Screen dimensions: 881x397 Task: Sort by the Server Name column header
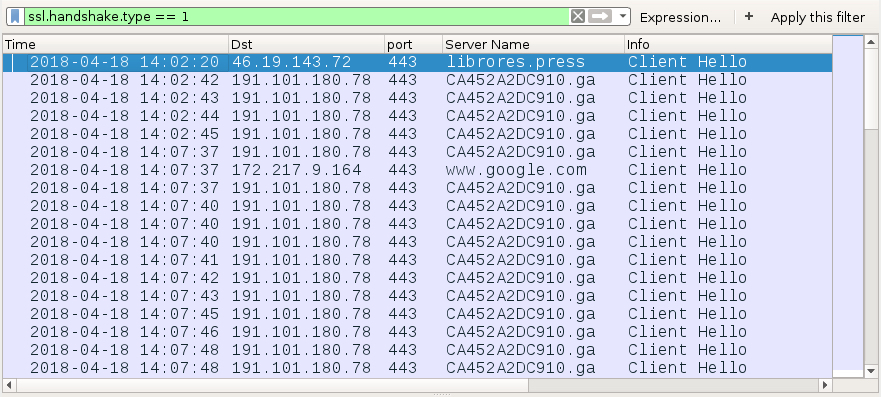533,44
